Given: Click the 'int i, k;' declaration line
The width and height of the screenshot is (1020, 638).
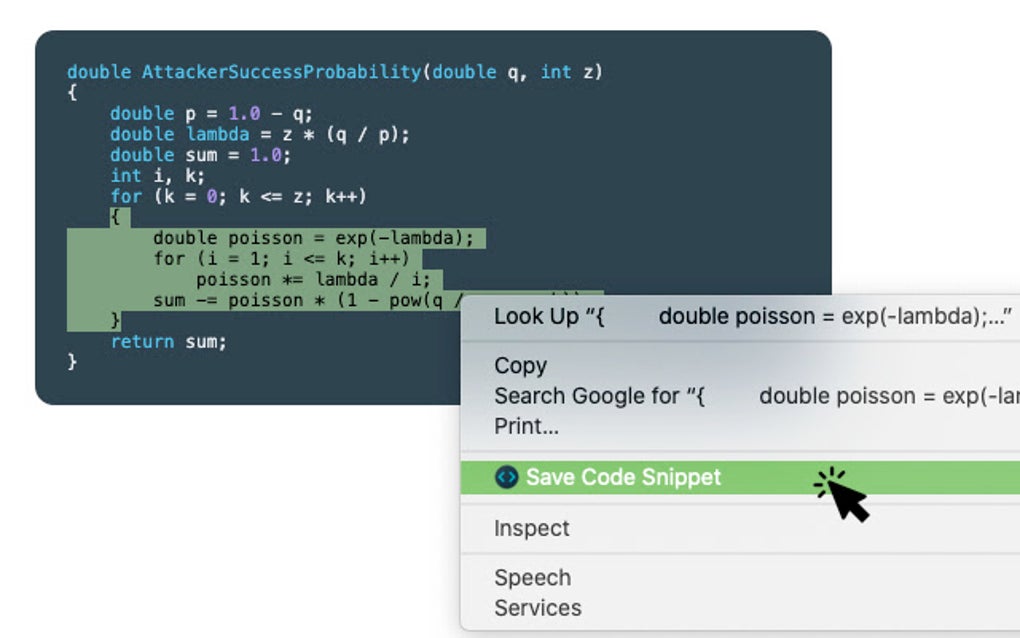Looking at the screenshot, I should (157, 176).
